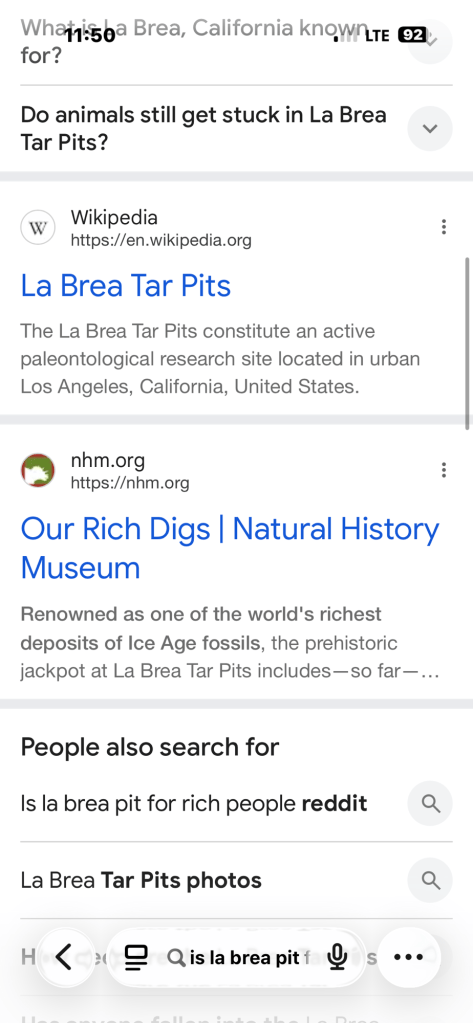Open Wikipedia result three-dot options
This screenshot has width=473, height=1023.
tap(444, 226)
